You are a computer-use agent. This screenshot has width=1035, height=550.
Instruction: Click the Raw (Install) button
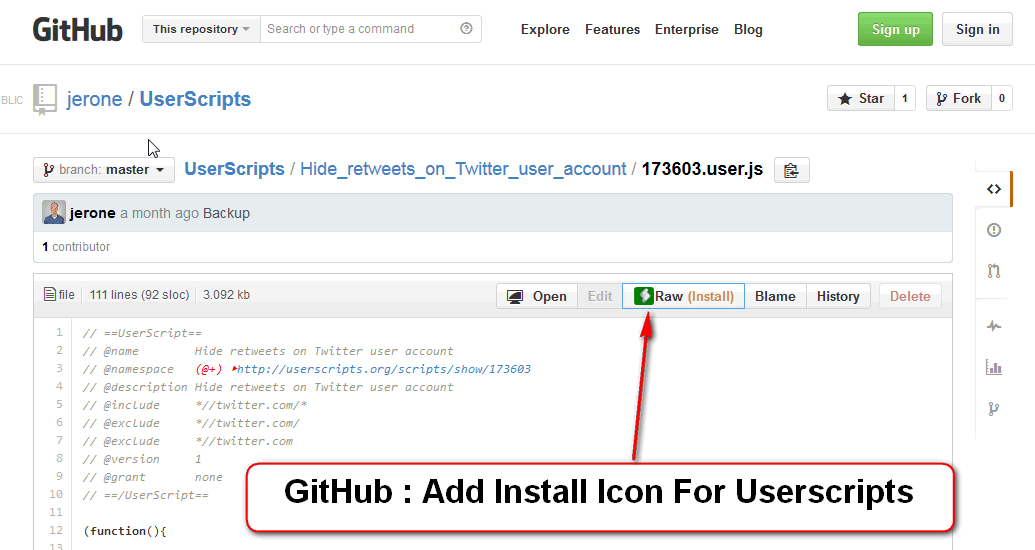coord(683,296)
